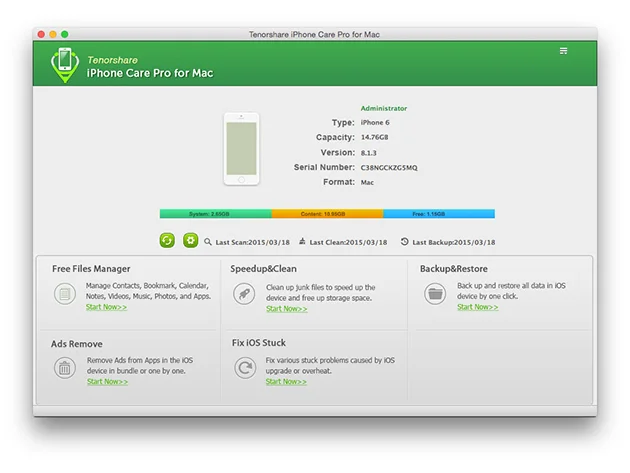Click the Mac format value
630x473 pixels.
(367, 182)
